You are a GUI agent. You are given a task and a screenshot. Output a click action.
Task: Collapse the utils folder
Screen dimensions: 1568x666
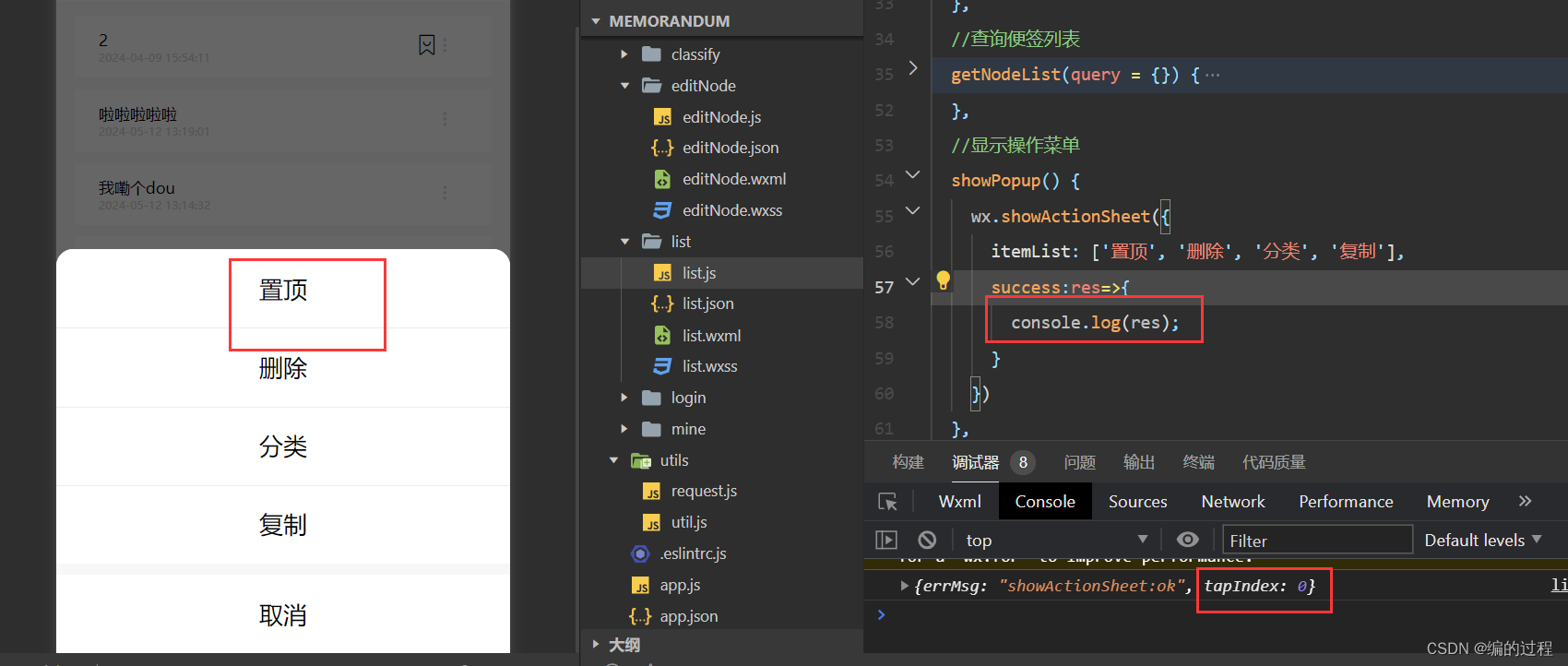[613, 460]
